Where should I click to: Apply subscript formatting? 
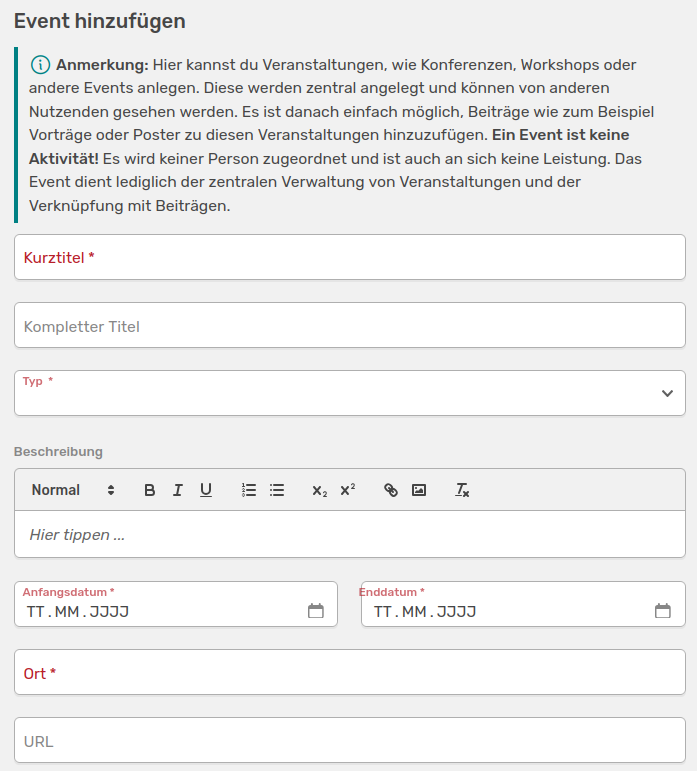click(x=319, y=490)
